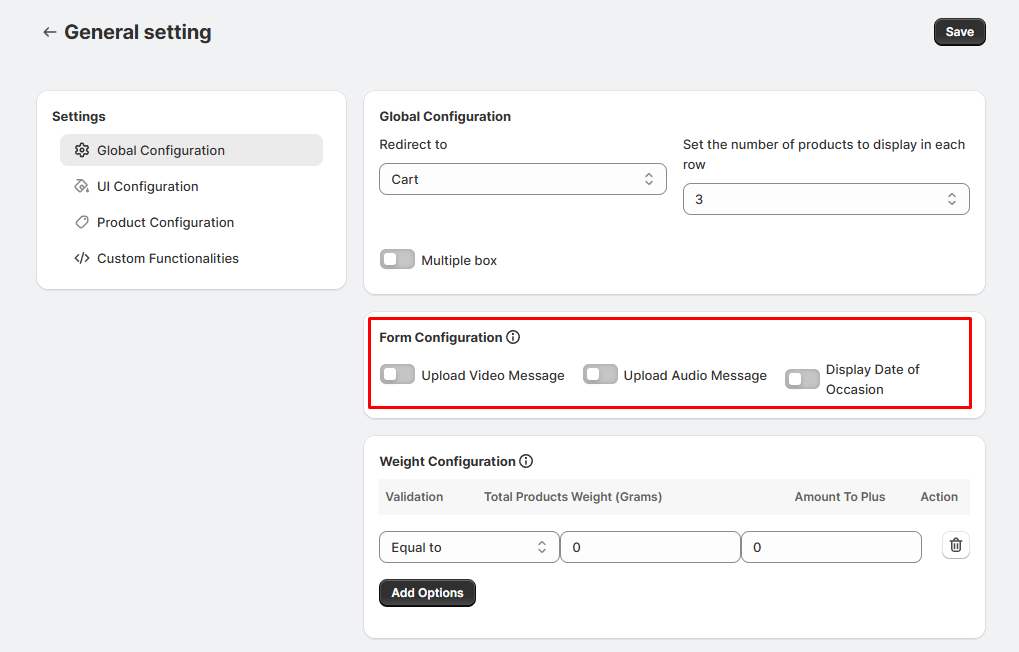The image size is (1019, 652).
Task: Click the code icon for Custom Functionalities
Action: (x=82, y=259)
